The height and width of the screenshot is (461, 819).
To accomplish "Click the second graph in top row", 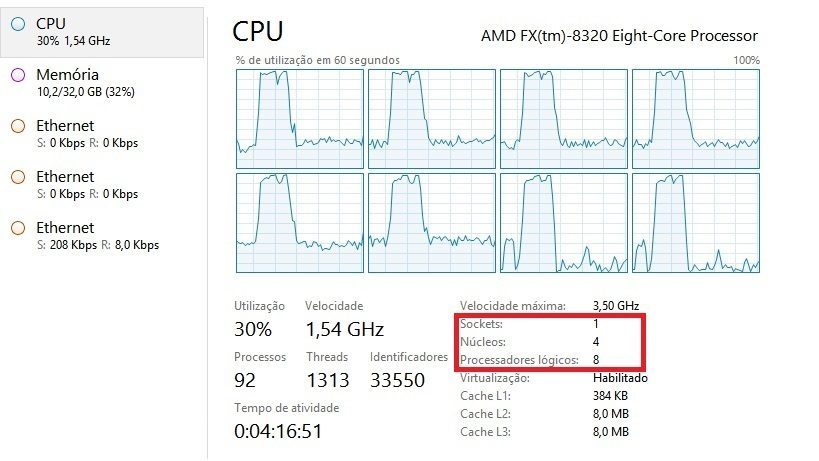I will coord(432,119).
